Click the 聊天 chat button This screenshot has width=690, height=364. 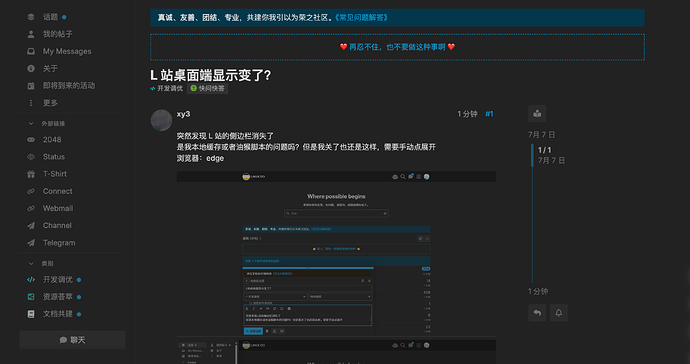[x=72, y=340]
